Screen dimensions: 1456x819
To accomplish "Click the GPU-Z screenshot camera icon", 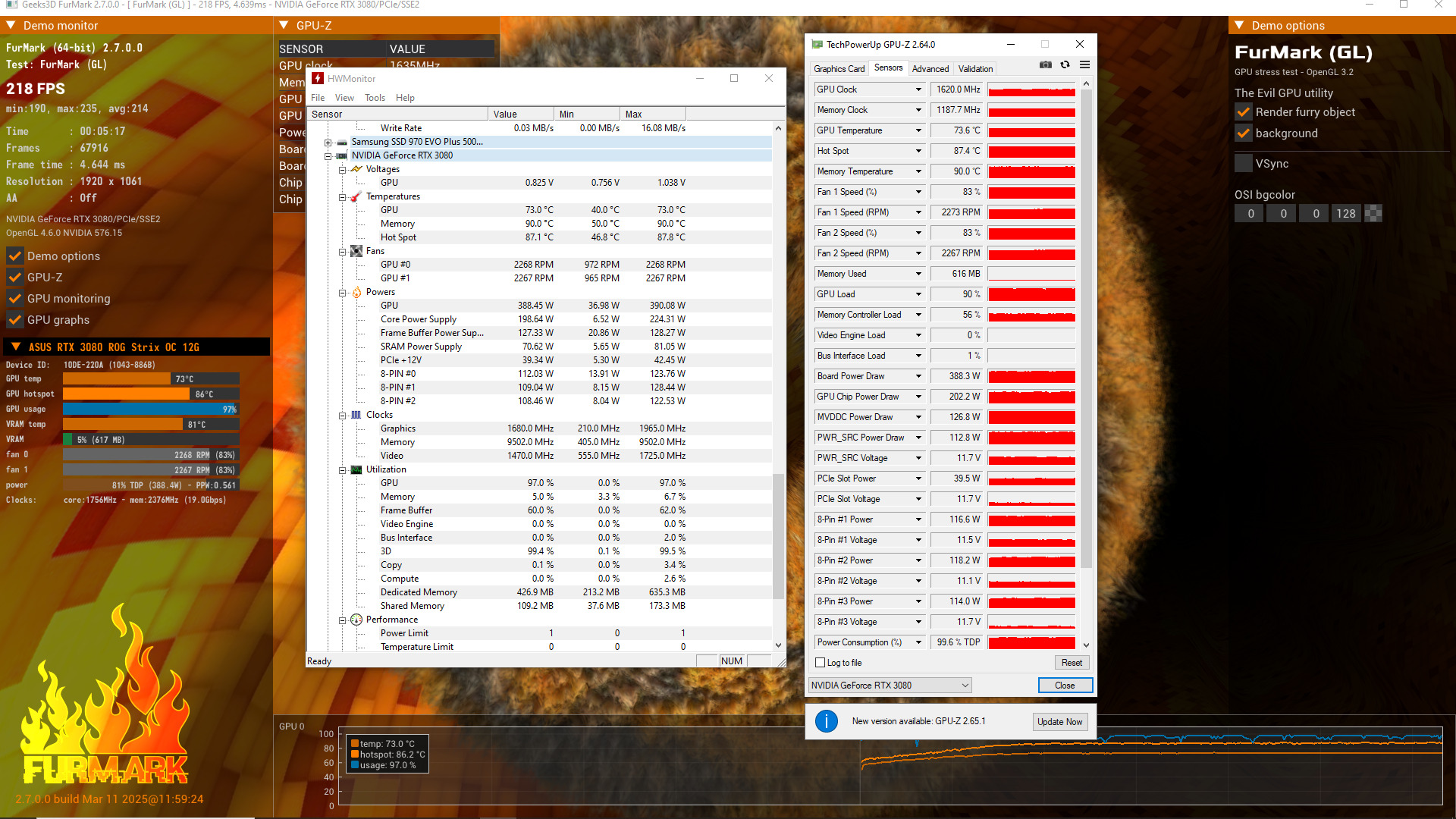I will pyautogui.click(x=1046, y=65).
